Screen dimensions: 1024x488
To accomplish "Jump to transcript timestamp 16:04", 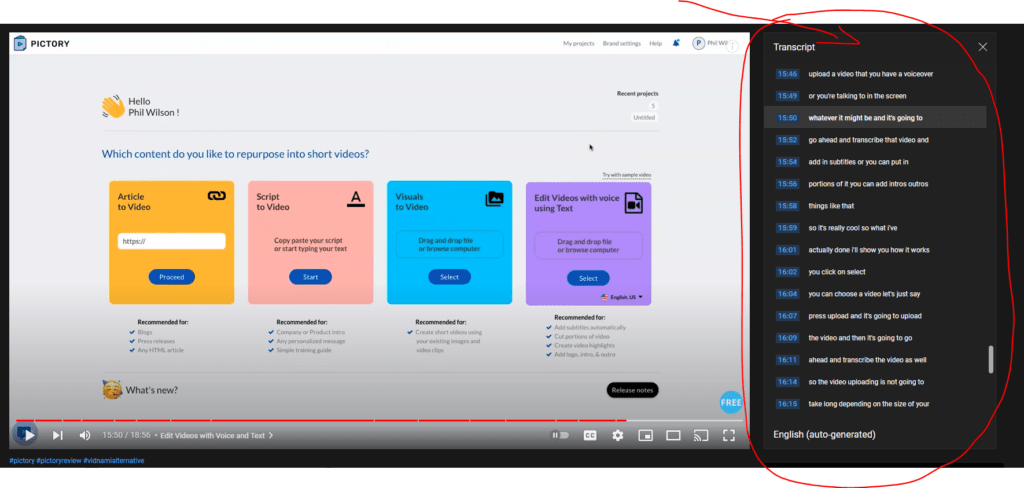I will tap(787, 294).
